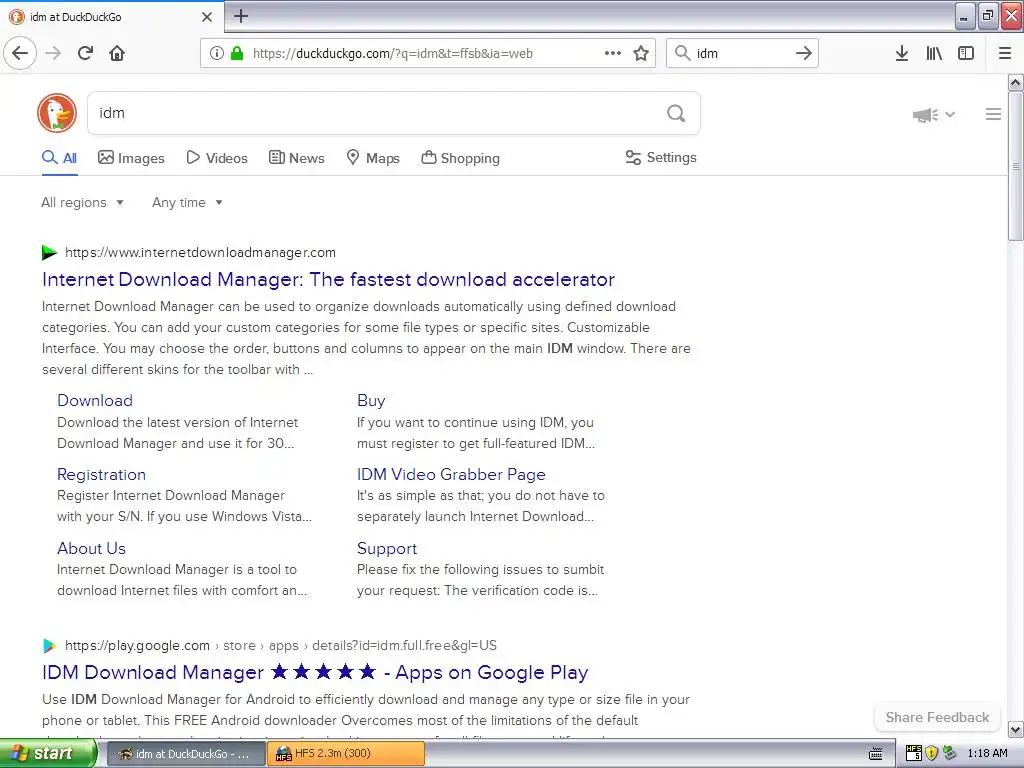Select idm at DuckDuckGo taskbar button
The width and height of the screenshot is (1024, 768).
point(185,754)
